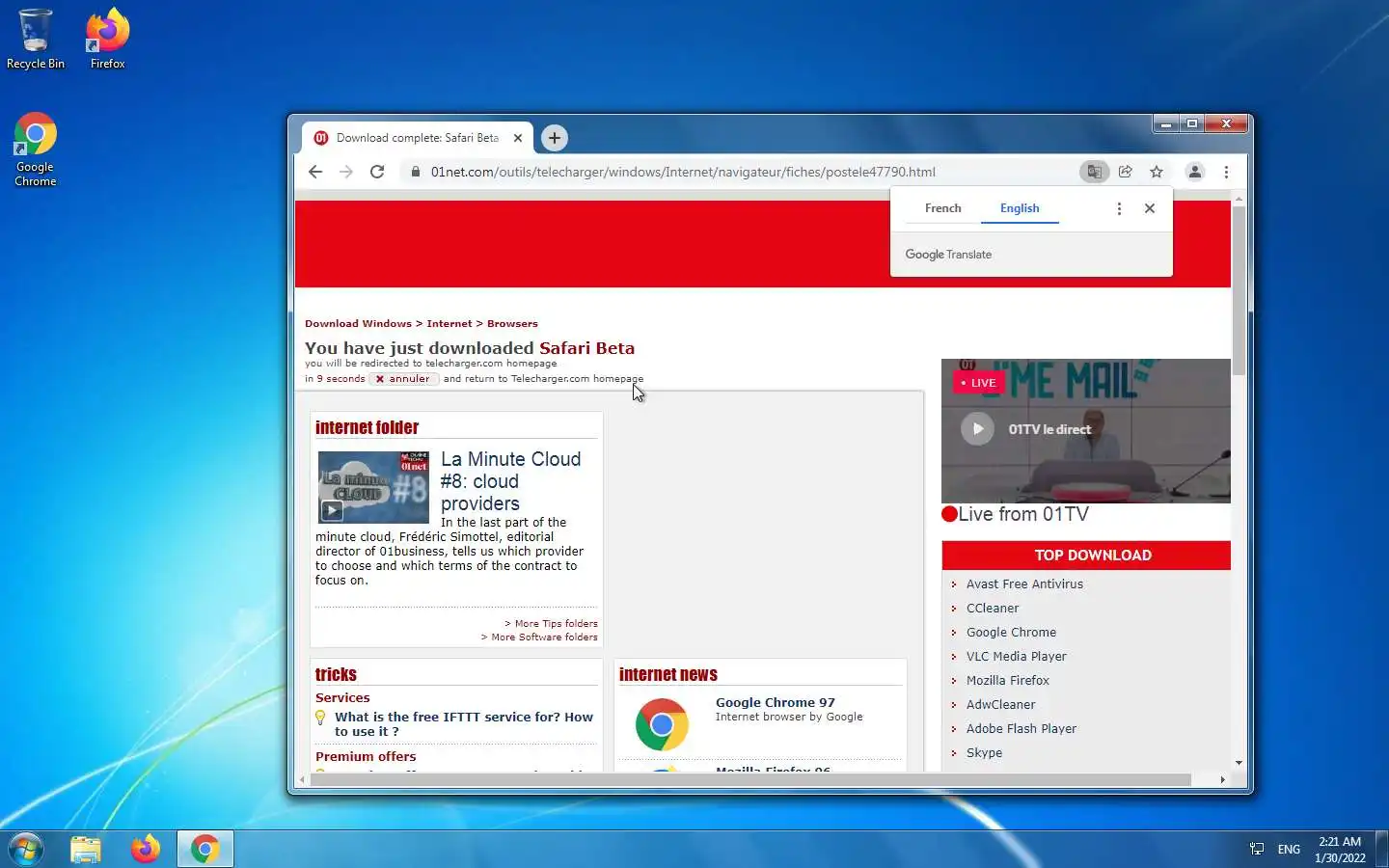
Task: Switch translation to French tab
Action: (x=942, y=208)
